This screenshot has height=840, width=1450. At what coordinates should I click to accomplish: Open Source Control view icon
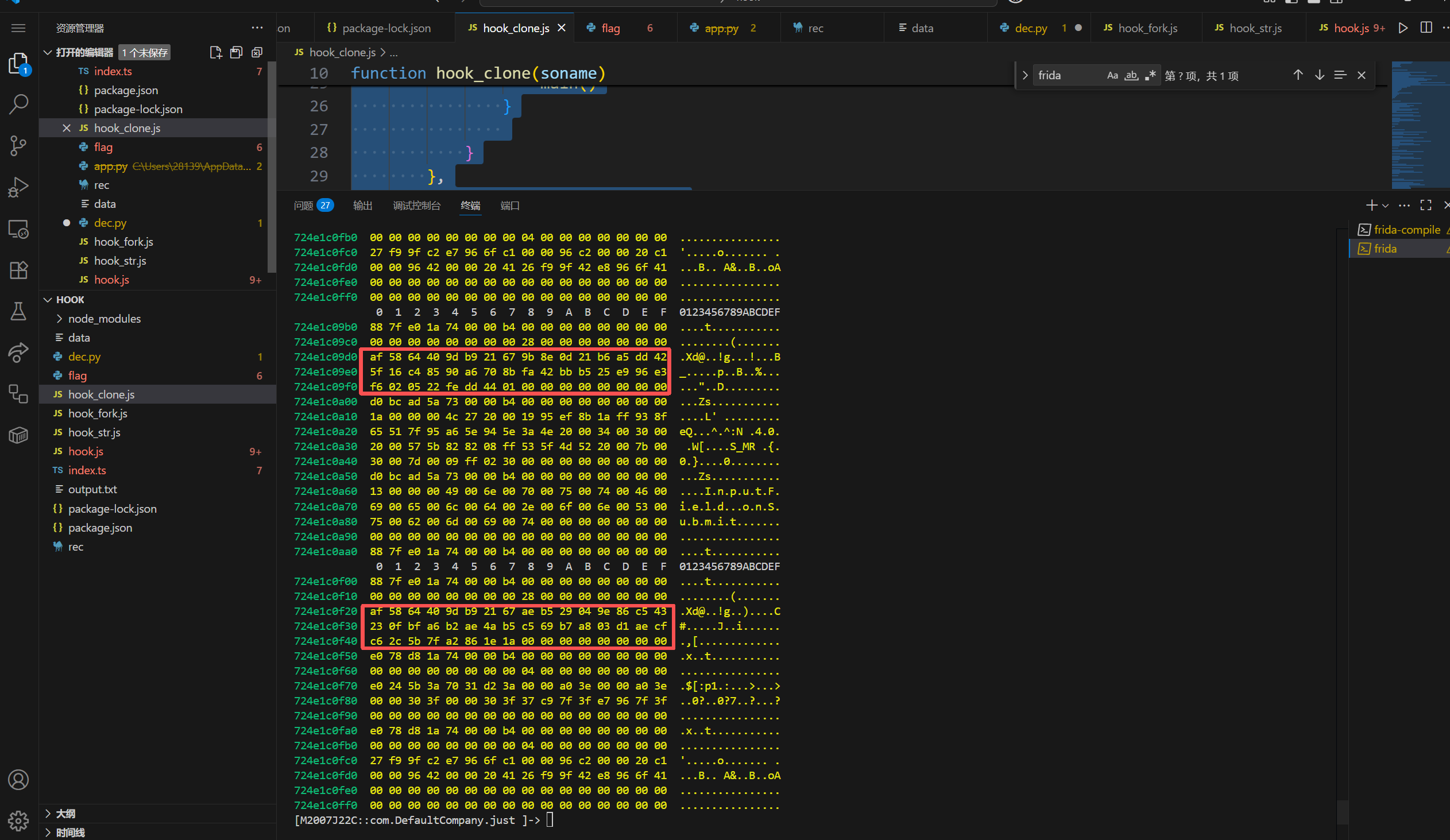(x=18, y=146)
